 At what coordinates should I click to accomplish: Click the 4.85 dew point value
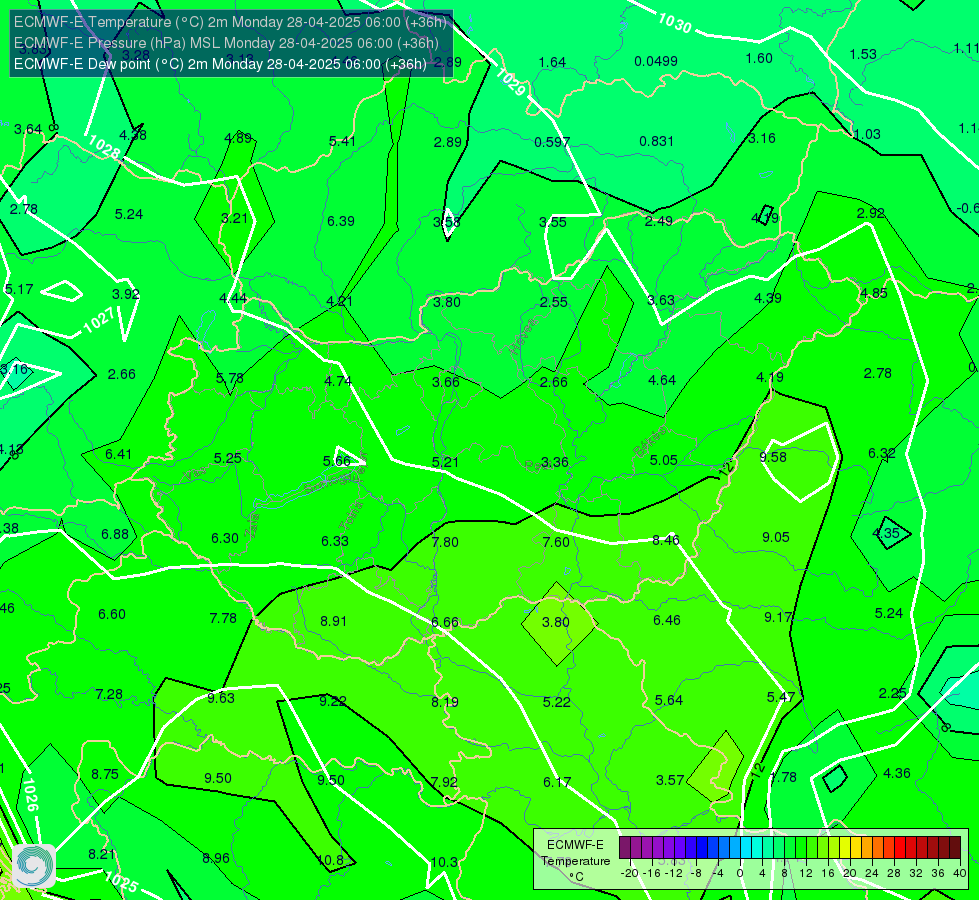tap(873, 294)
